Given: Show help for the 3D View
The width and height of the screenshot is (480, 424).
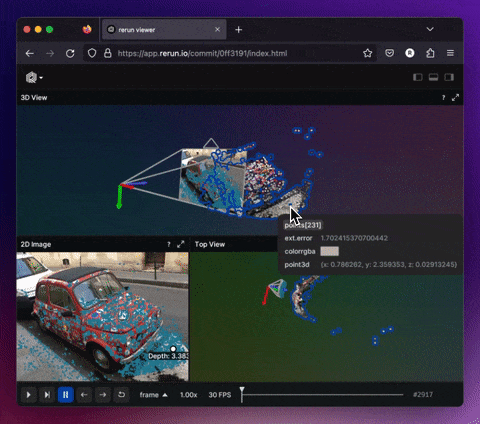Looking at the screenshot, I should pos(443,98).
